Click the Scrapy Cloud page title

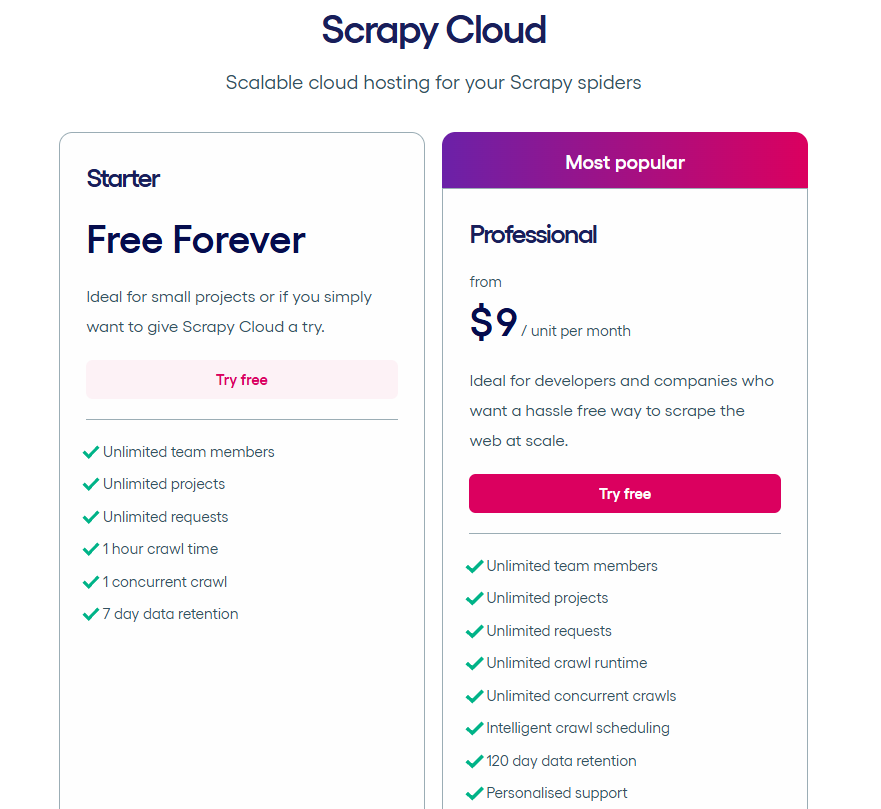[433, 31]
